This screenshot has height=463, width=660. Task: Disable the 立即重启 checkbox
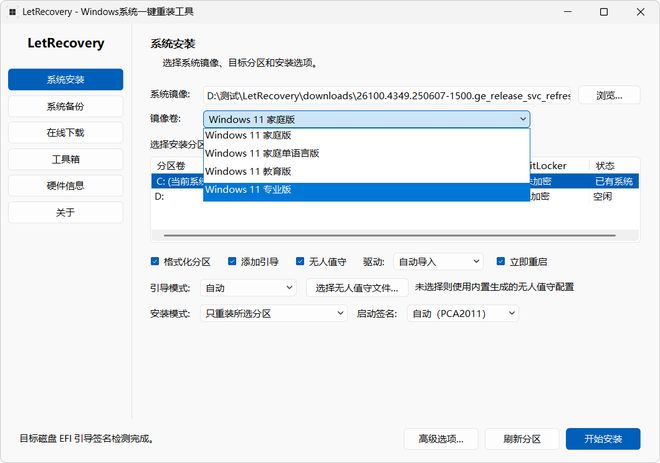click(500, 261)
